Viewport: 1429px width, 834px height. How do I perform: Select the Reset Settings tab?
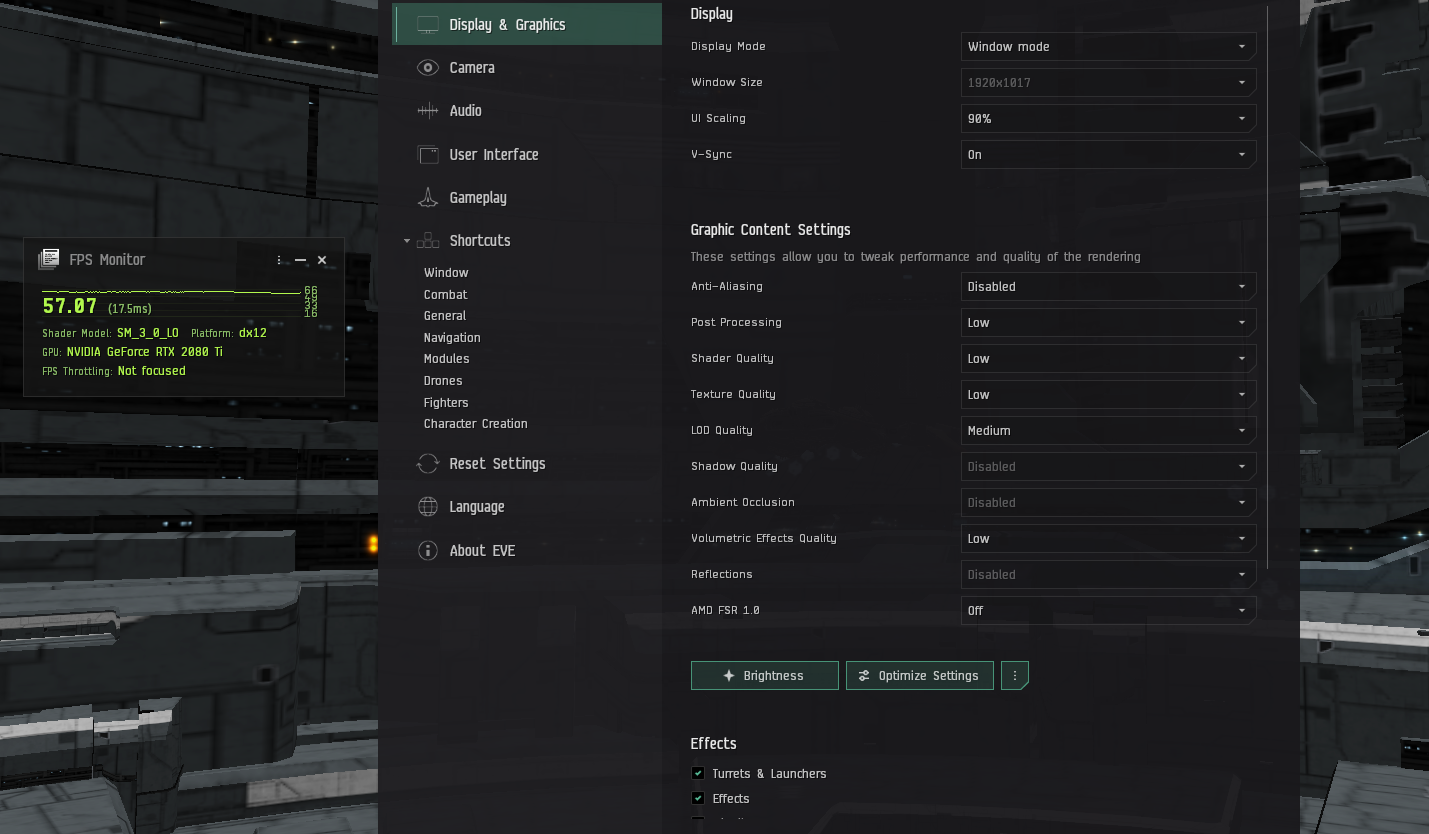coord(527,464)
